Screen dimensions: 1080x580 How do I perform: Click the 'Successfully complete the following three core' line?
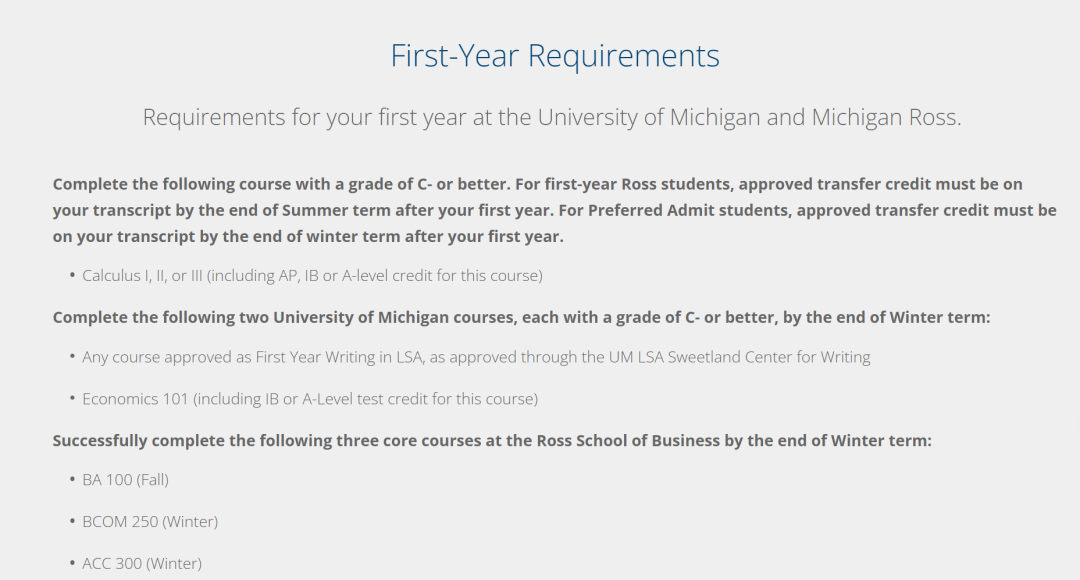pyautogui.click(x=492, y=441)
